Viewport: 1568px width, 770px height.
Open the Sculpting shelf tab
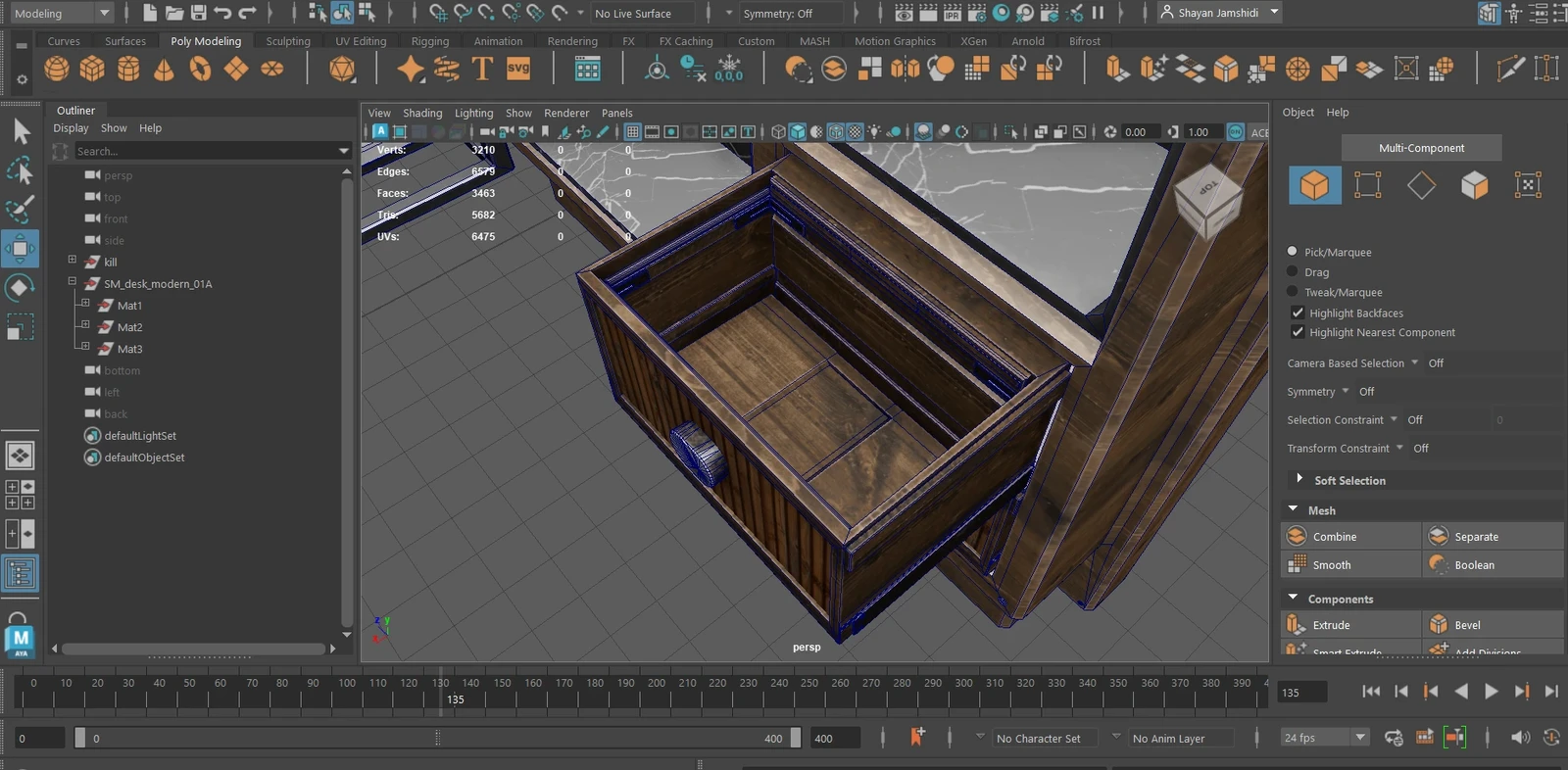pos(288,41)
